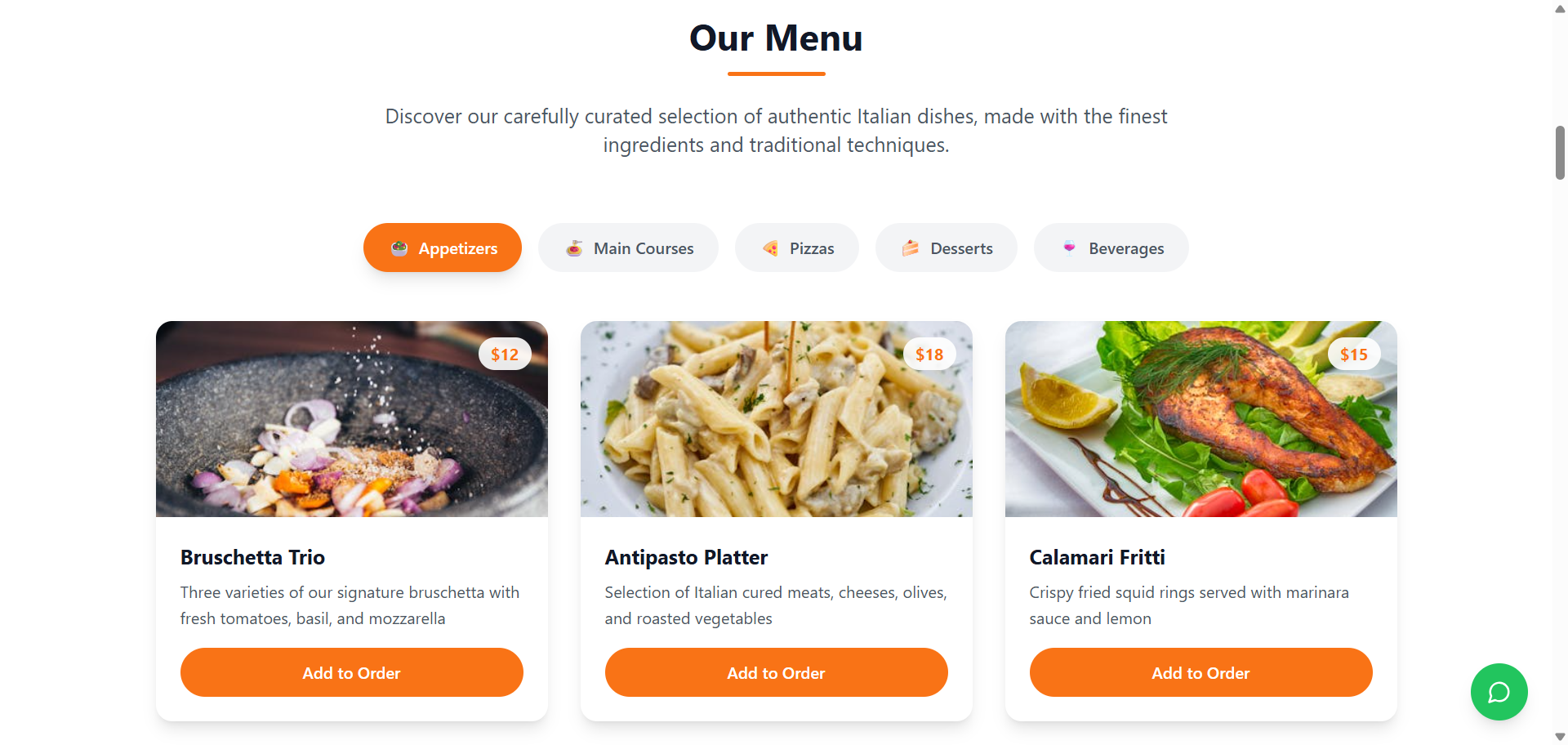Open the green chat bubble icon

point(1499,692)
